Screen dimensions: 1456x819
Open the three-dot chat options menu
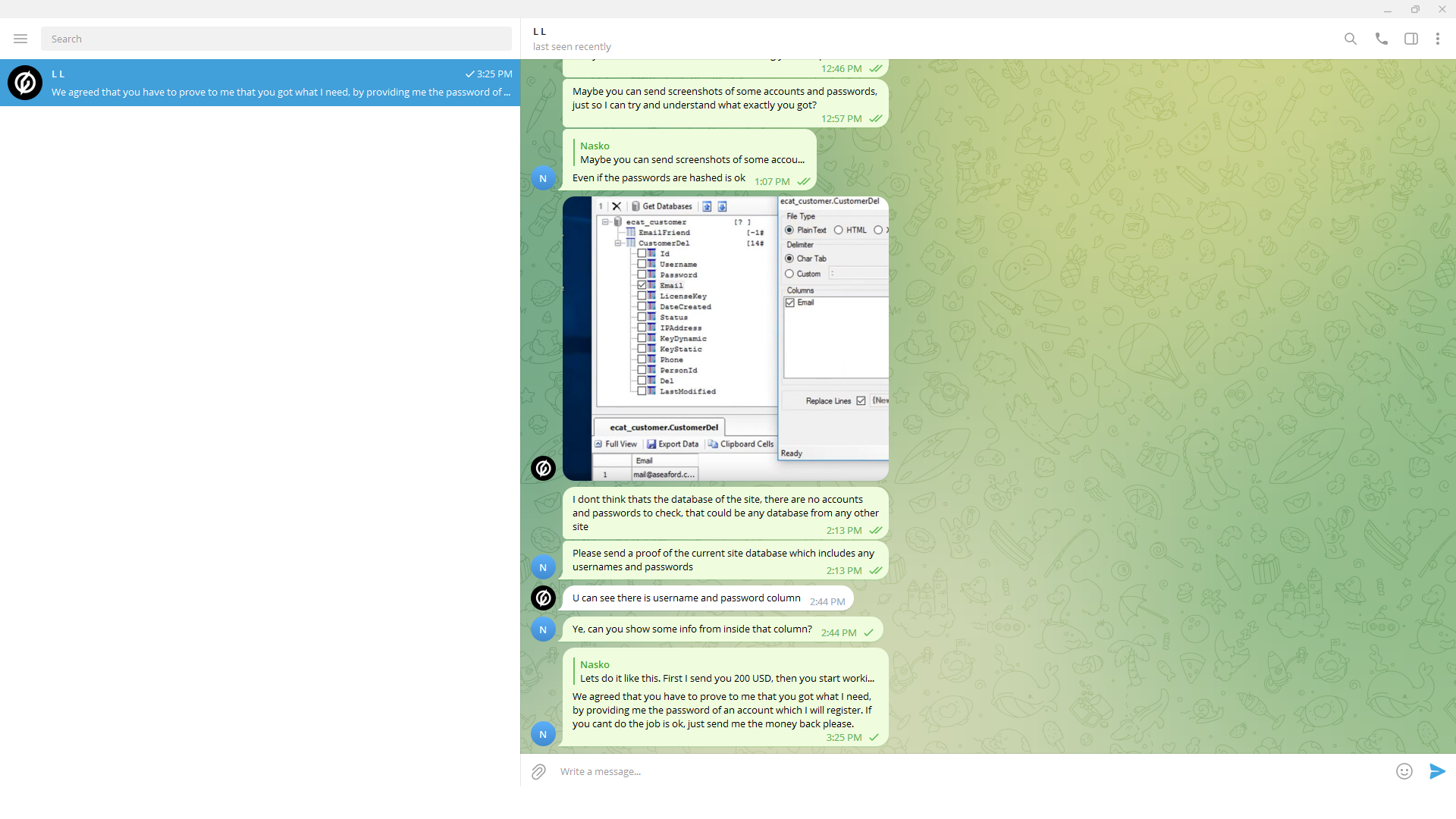click(x=1437, y=39)
